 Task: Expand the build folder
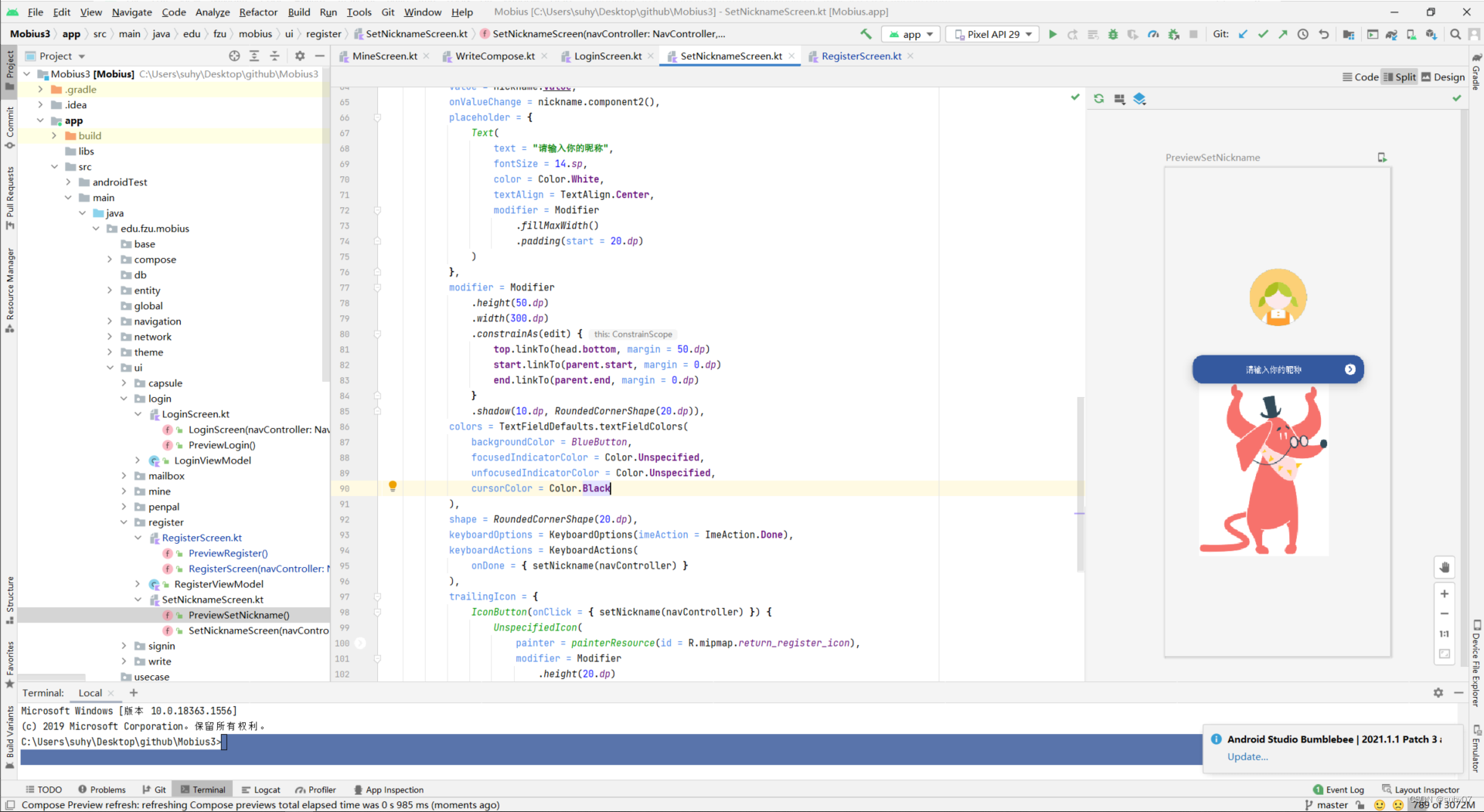click(54, 136)
